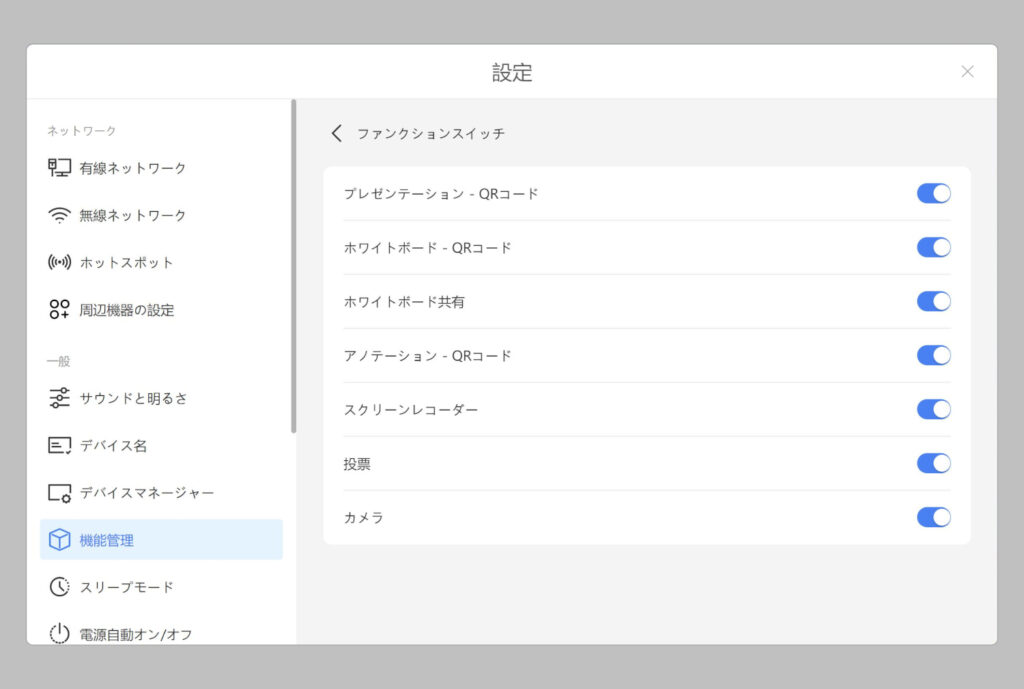The image size is (1024, 689).
Task: Turn off the スクリーンレコーダー toggle
Action: [x=933, y=409]
